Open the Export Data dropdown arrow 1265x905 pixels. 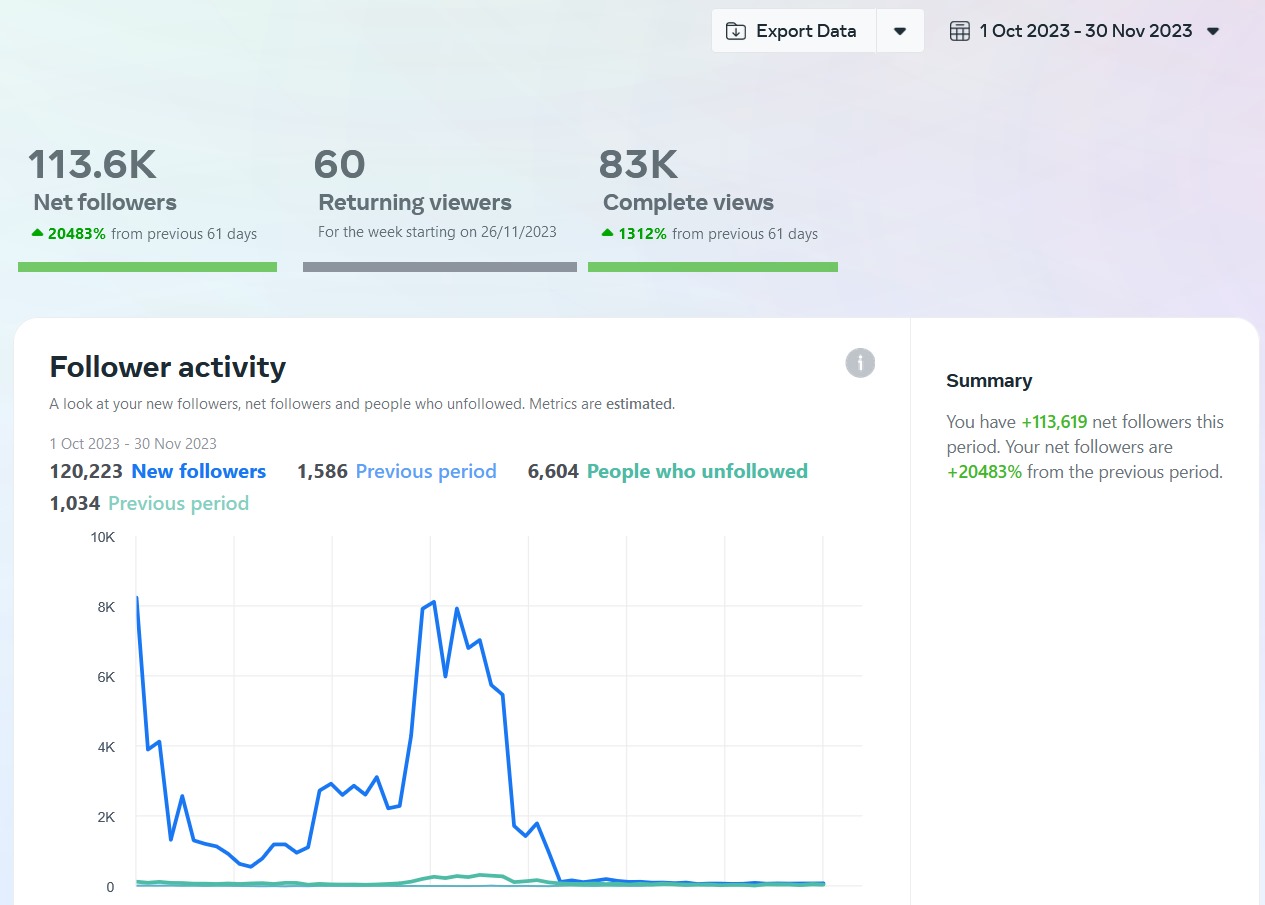pyautogui.click(x=900, y=31)
